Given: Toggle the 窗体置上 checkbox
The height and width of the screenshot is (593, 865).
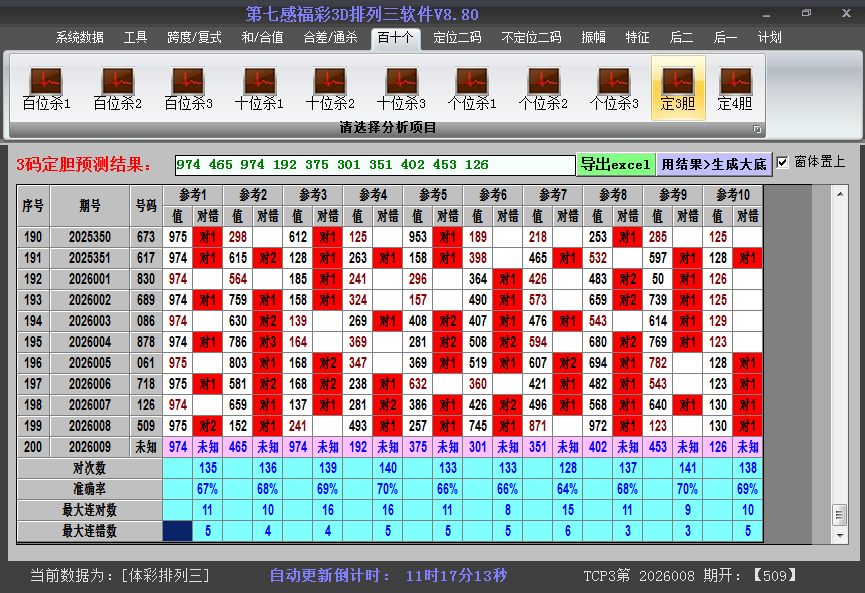Looking at the screenshot, I should pyautogui.click(x=782, y=162).
